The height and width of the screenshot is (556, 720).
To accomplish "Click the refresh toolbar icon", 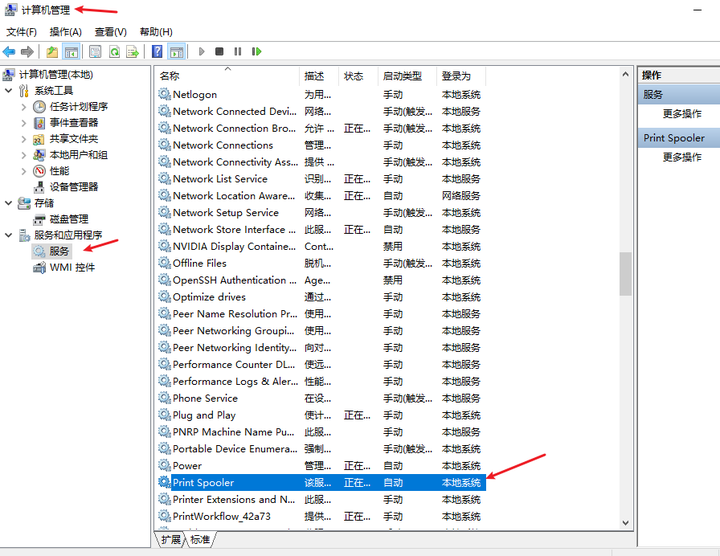I will 115,51.
